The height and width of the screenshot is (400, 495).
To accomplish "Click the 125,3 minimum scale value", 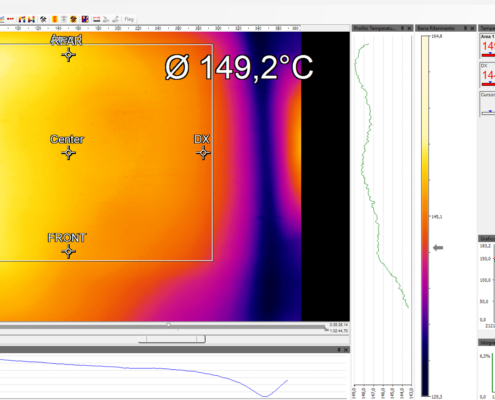I will click(437, 397).
